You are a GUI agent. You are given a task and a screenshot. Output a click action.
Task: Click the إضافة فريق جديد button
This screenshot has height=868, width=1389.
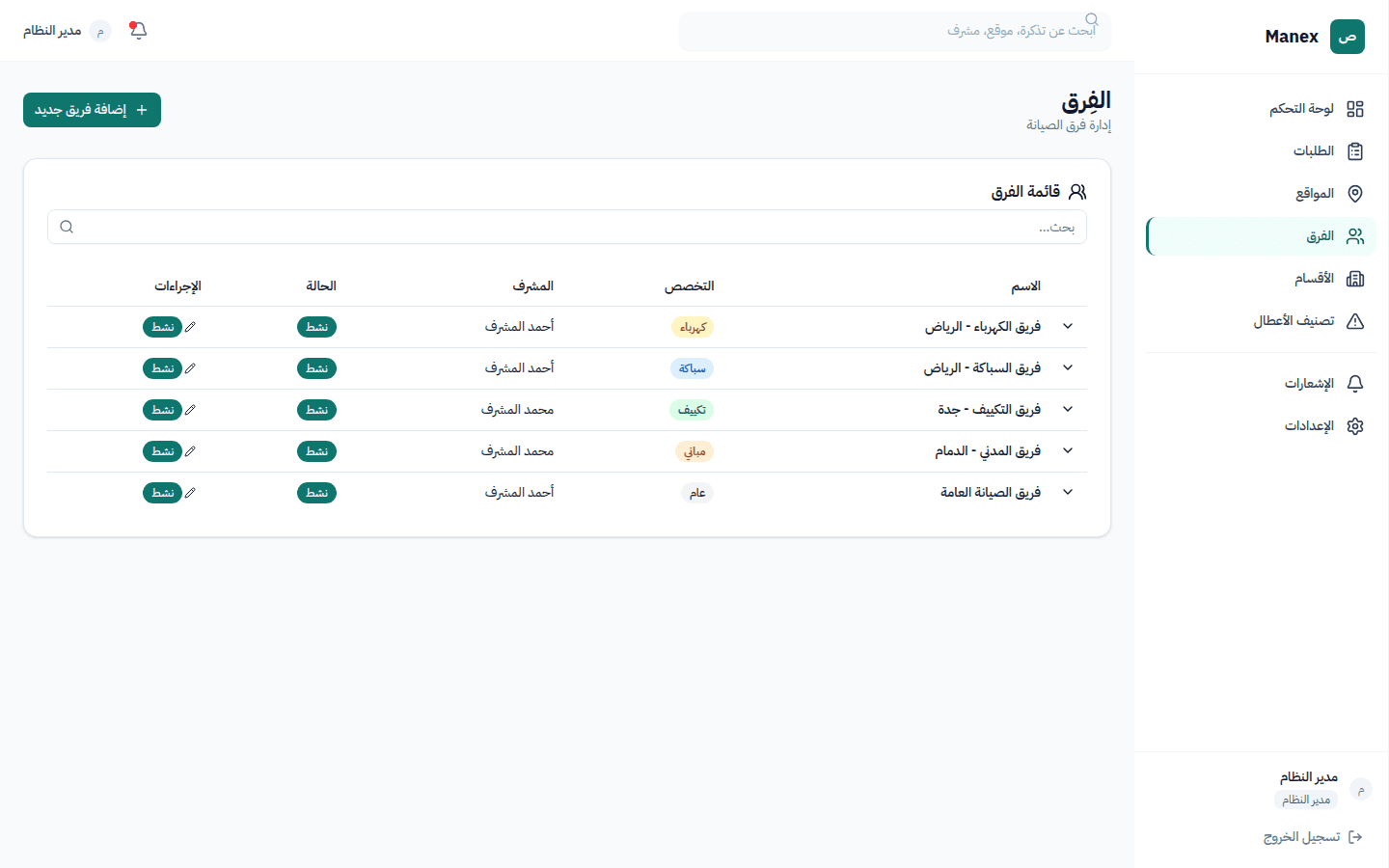point(92,110)
